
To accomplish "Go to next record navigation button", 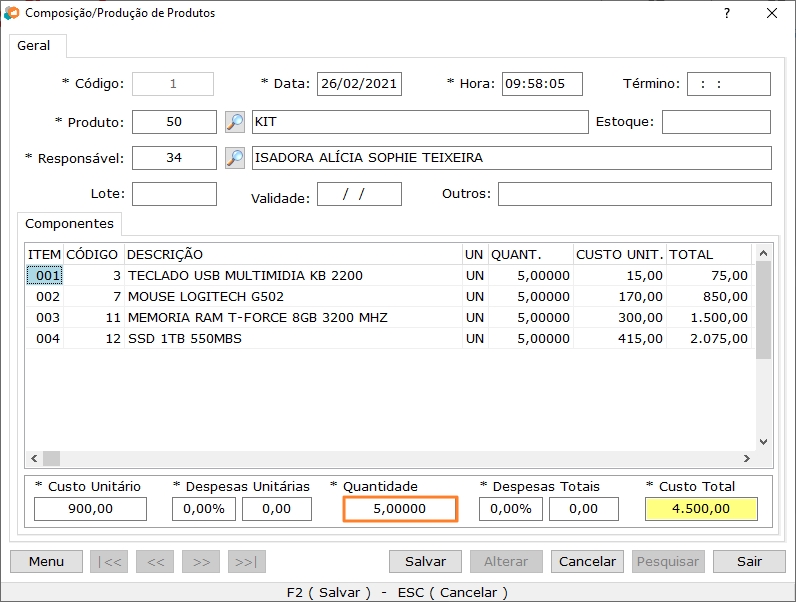I will coord(201,561).
